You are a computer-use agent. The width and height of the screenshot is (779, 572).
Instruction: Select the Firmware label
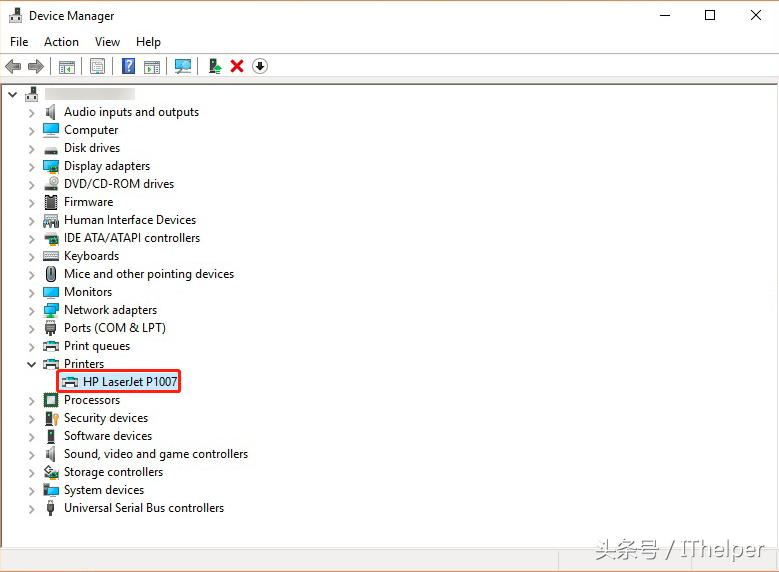coord(88,202)
